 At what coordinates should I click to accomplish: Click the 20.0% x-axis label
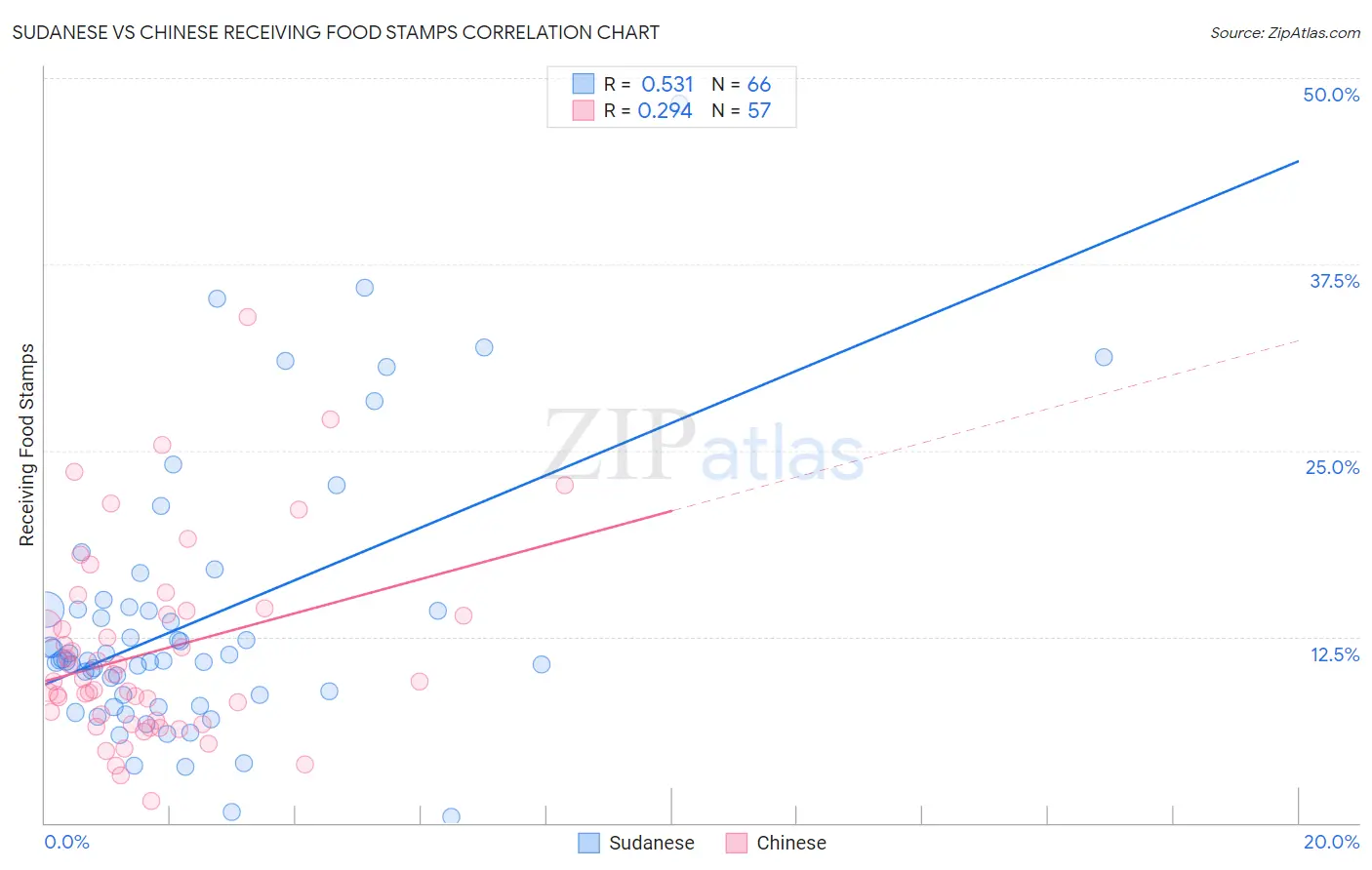[1331, 842]
